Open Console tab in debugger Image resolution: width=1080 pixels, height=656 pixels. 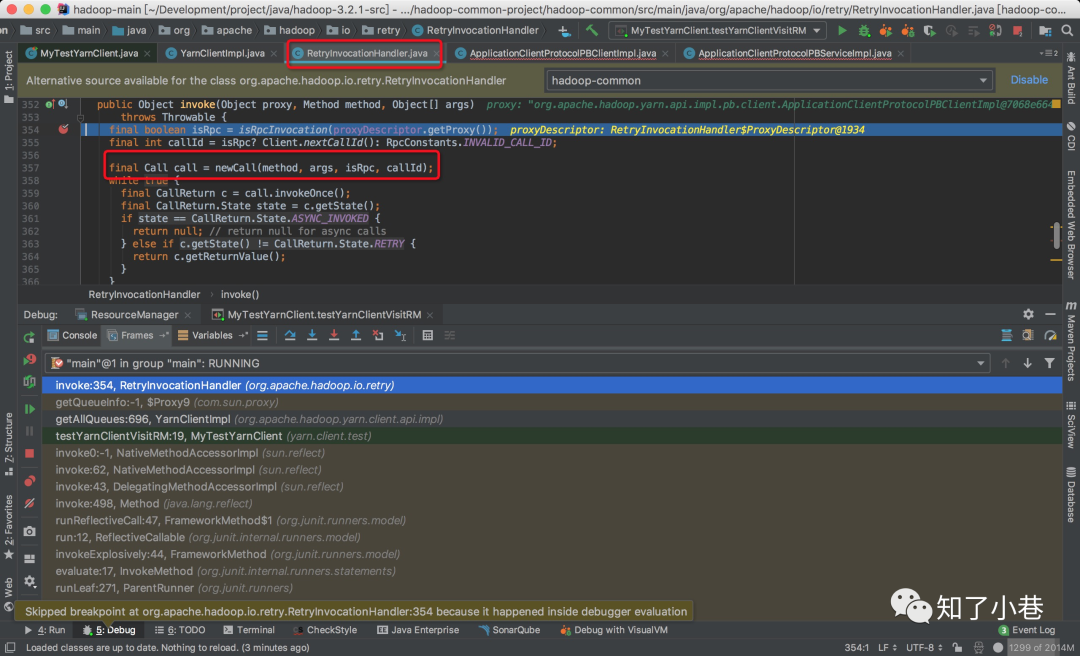(x=72, y=336)
